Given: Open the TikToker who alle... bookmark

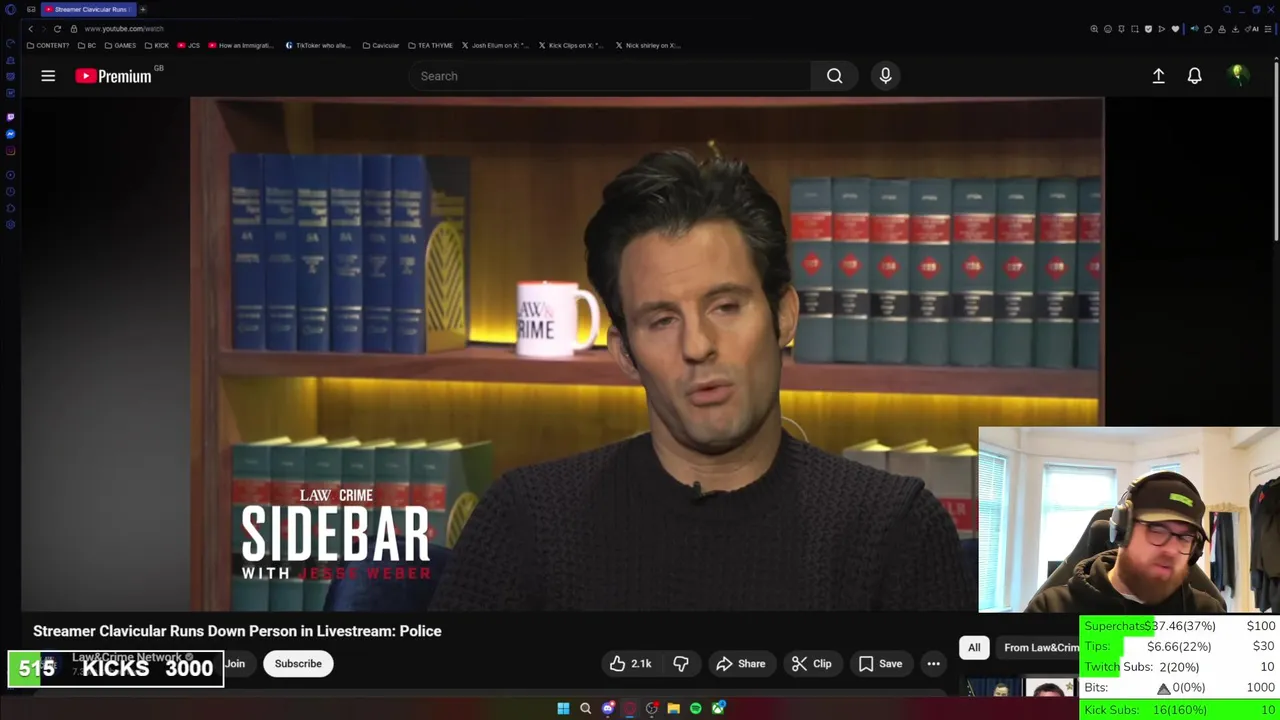Looking at the screenshot, I should tap(318, 45).
